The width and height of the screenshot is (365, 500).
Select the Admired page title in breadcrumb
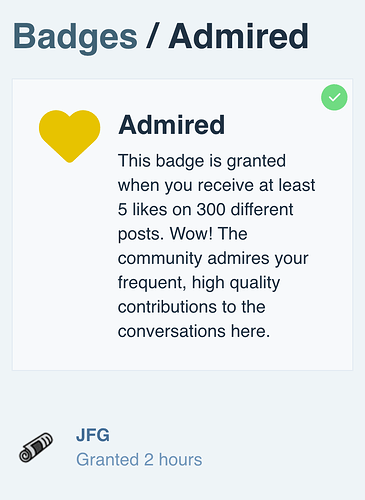tap(239, 37)
